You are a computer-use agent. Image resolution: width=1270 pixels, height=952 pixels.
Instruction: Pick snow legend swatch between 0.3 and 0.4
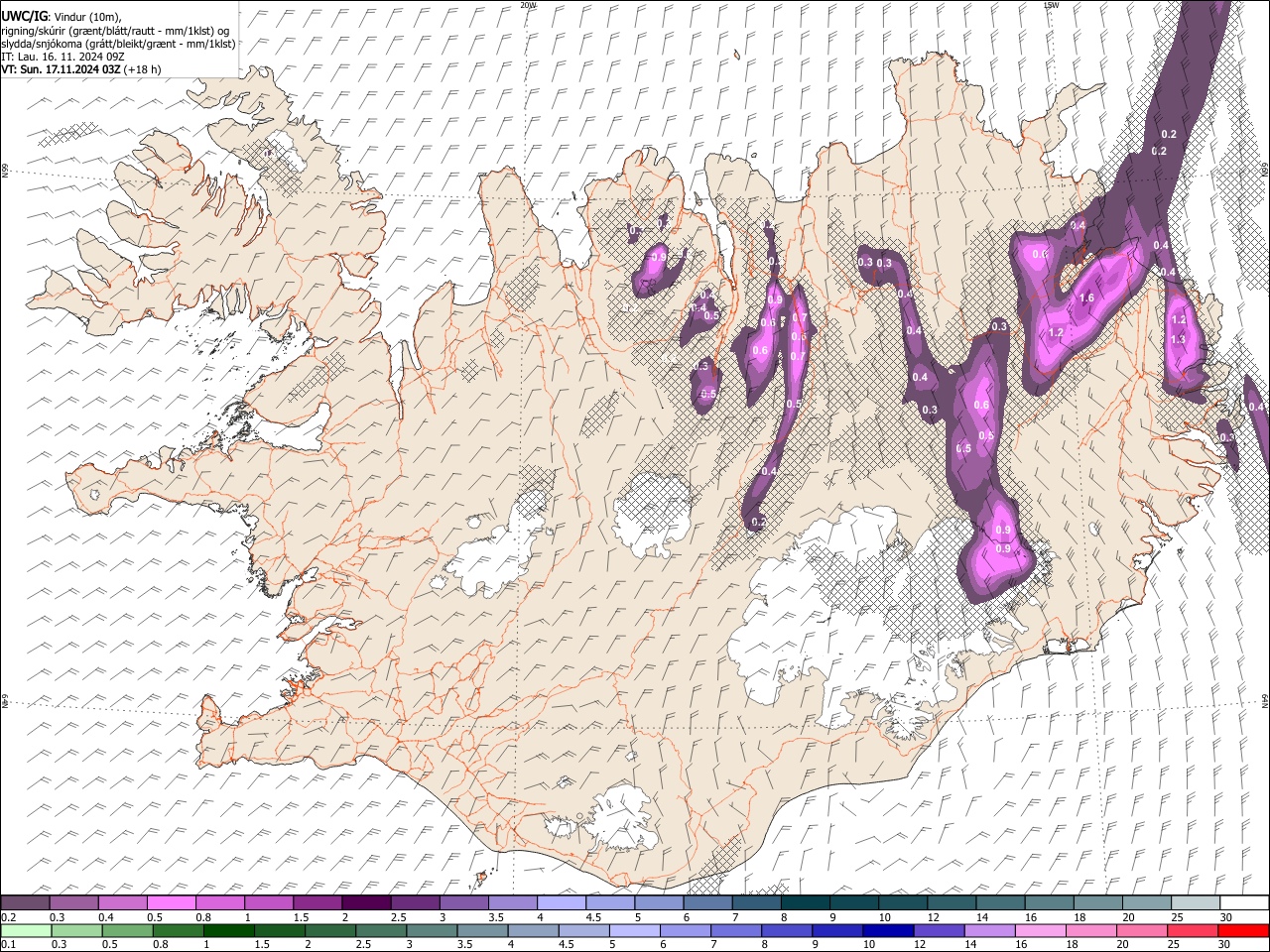coord(73,902)
